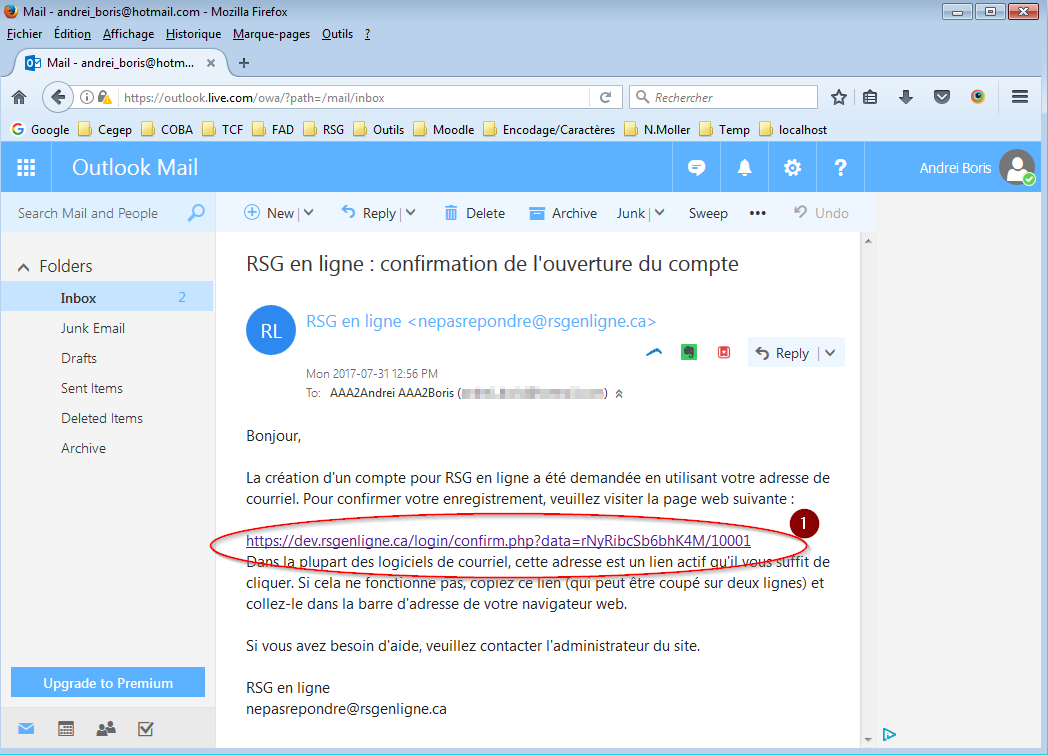The height and width of the screenshot is (755, 1048).
Task: Click the search magnifier in Search Mail
Action: click(196, 213)
